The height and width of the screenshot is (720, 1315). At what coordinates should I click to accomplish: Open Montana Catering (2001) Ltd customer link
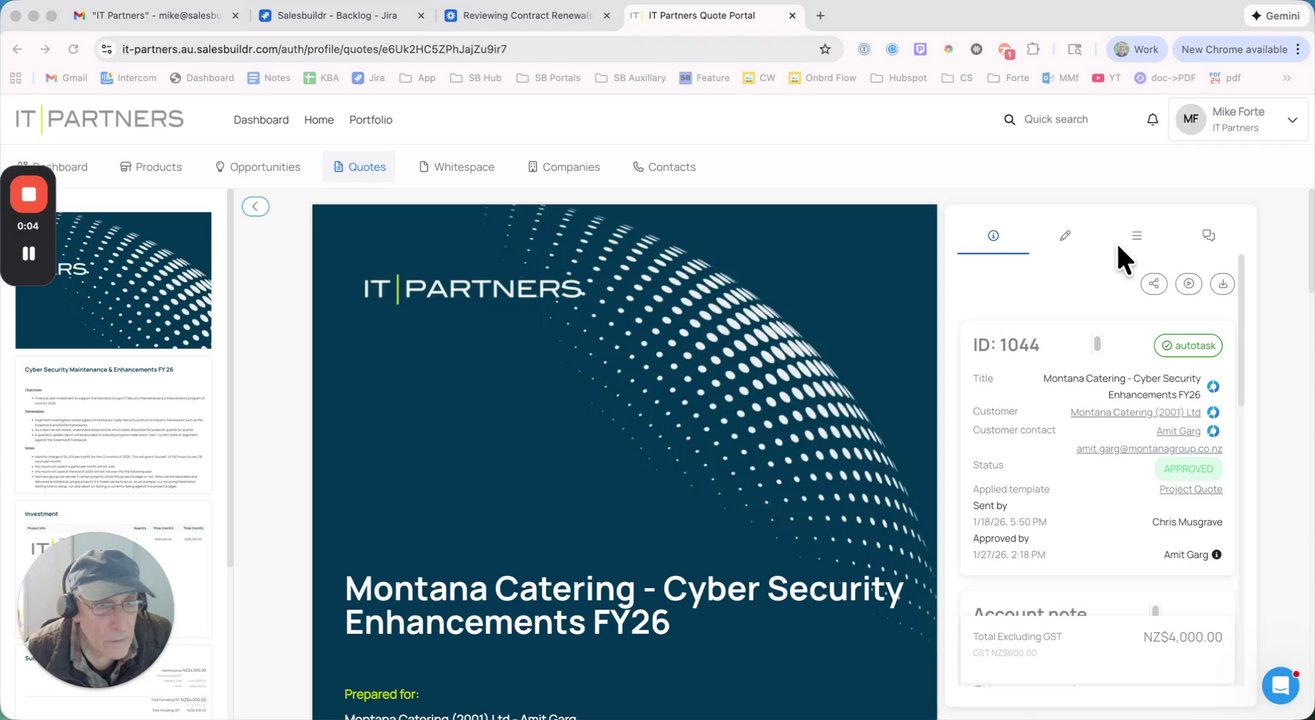[1135, 412]
